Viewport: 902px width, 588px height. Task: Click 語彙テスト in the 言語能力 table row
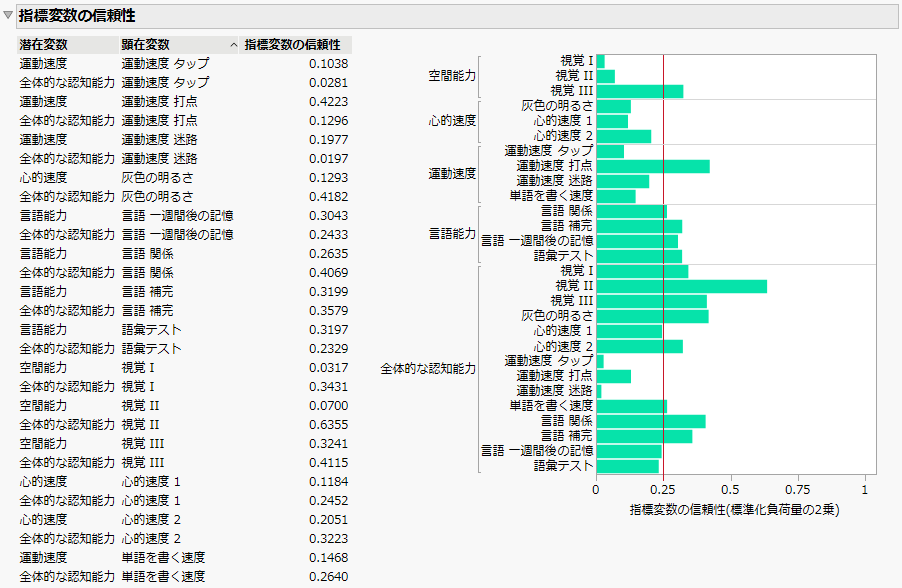[x=152, y=330]
